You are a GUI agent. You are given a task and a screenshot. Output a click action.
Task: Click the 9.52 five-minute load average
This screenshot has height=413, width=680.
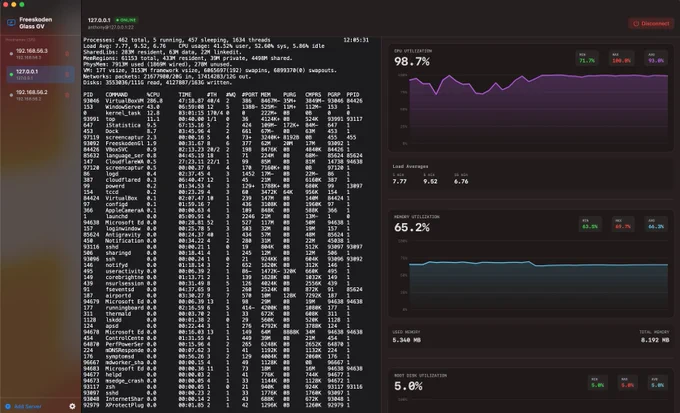pos(430,181)
